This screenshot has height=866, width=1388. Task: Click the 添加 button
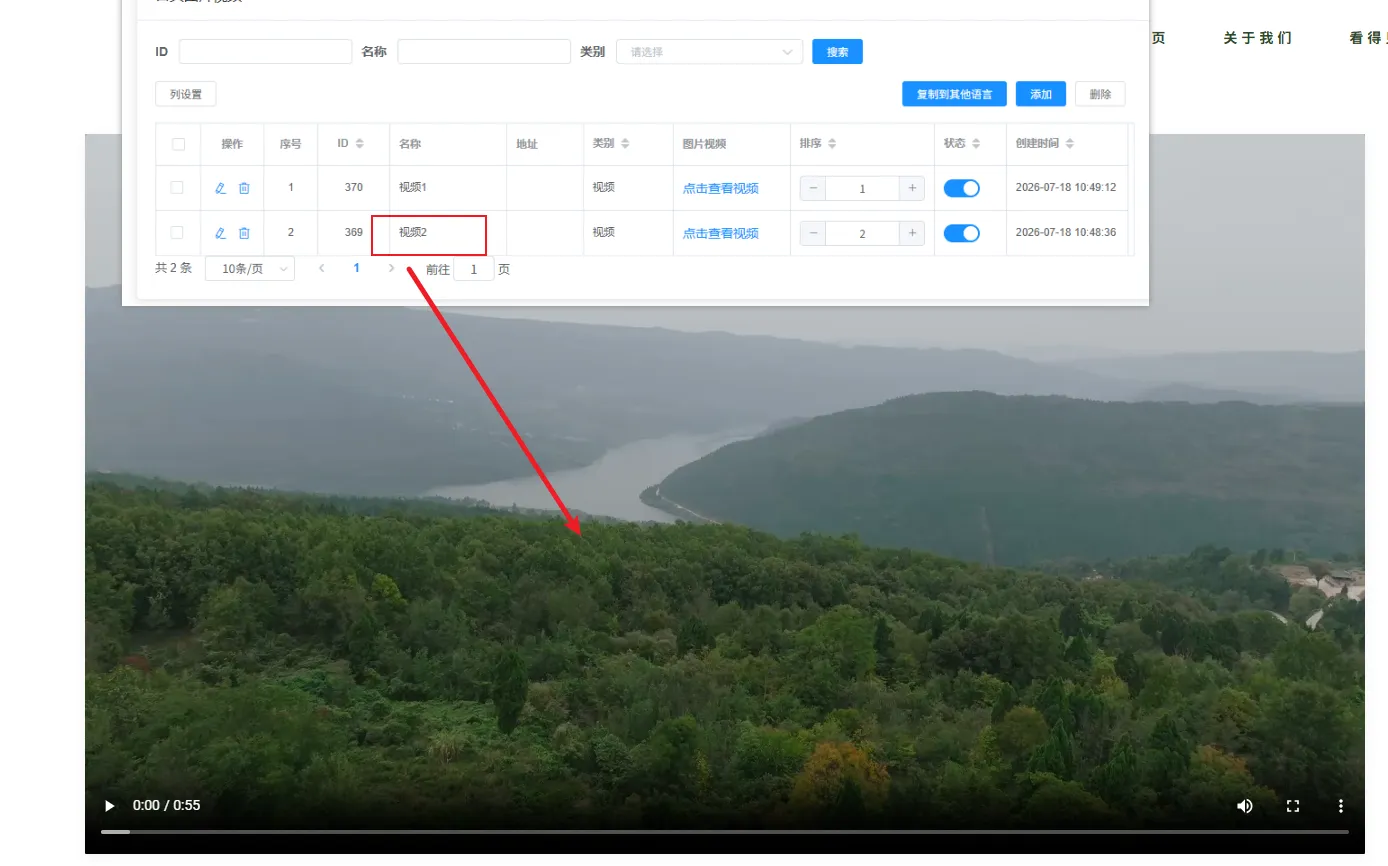coord(1041,94)
